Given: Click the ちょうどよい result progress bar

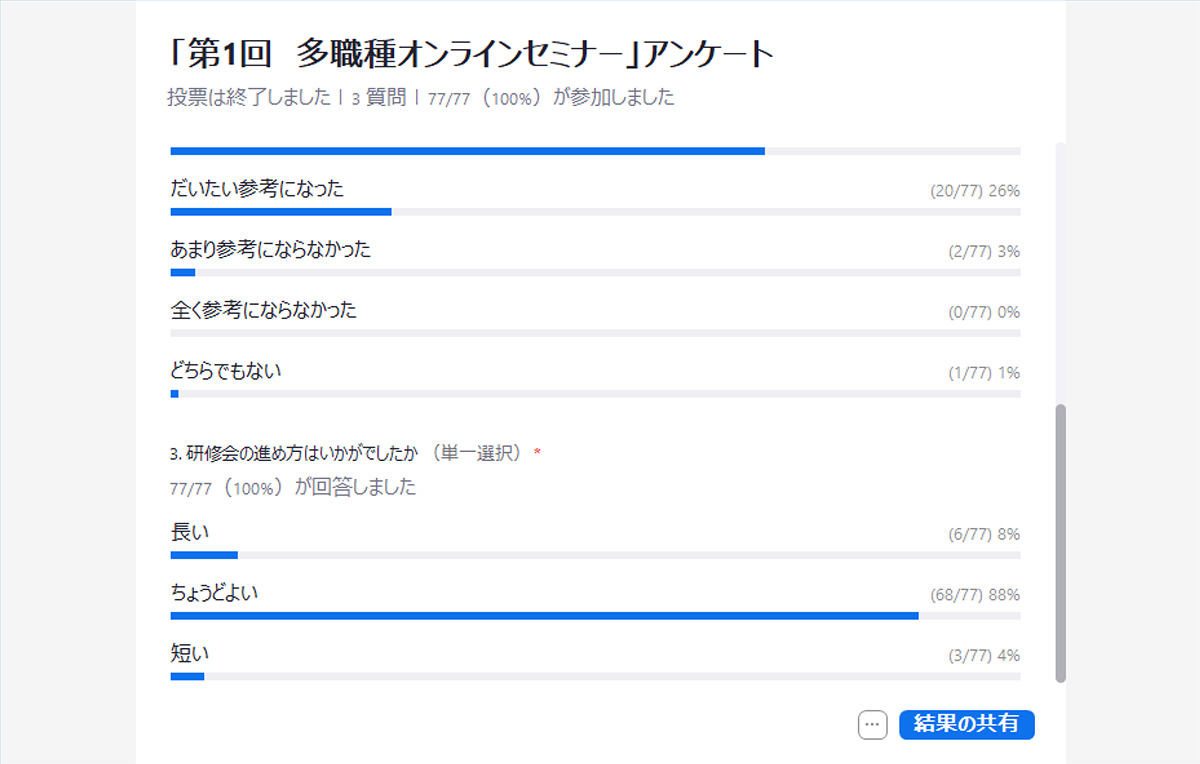Looking at the screenshot, I should point(544,615).
